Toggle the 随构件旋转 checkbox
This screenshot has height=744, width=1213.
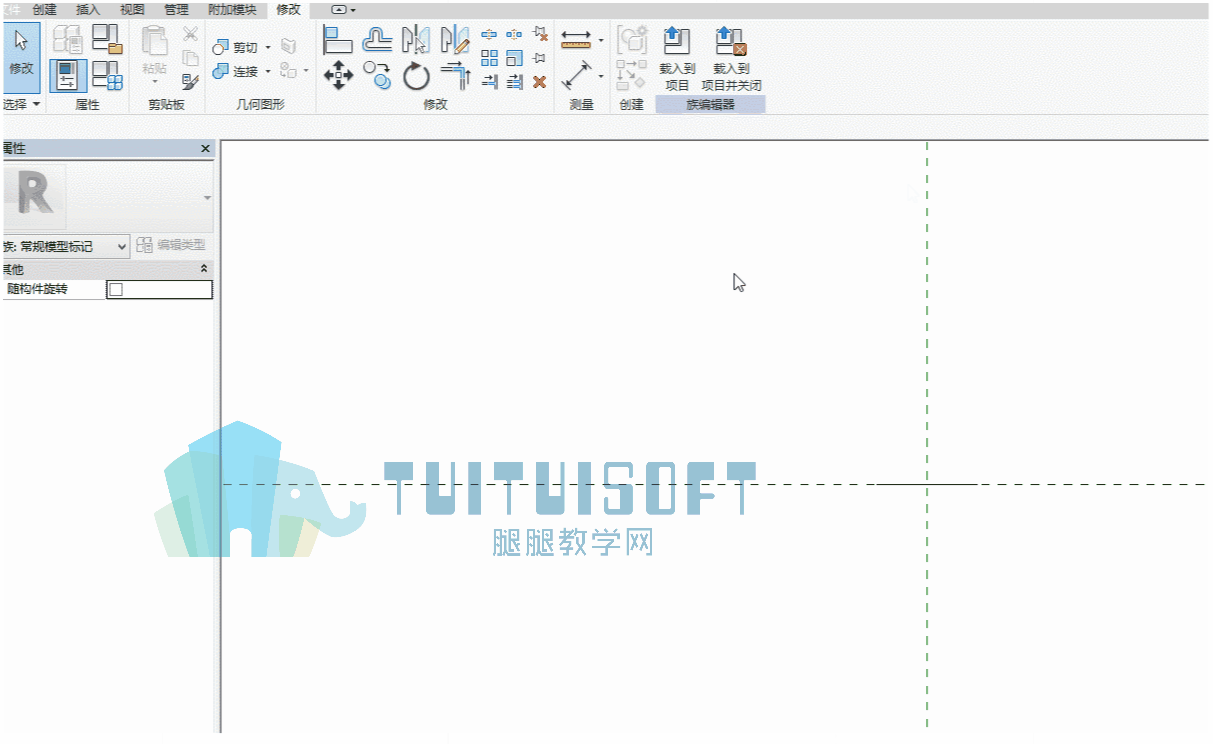click(116, 289)
